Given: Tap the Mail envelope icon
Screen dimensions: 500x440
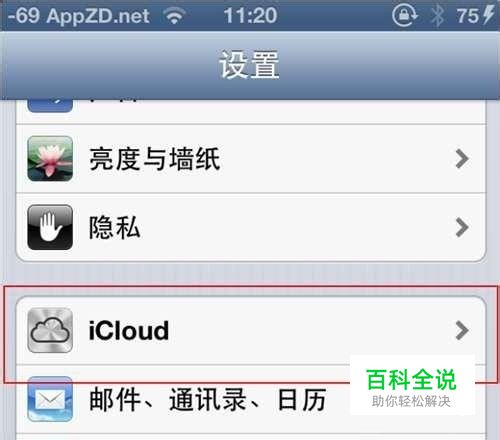Looking at the screenshot, I should click(x=50, y=399).
